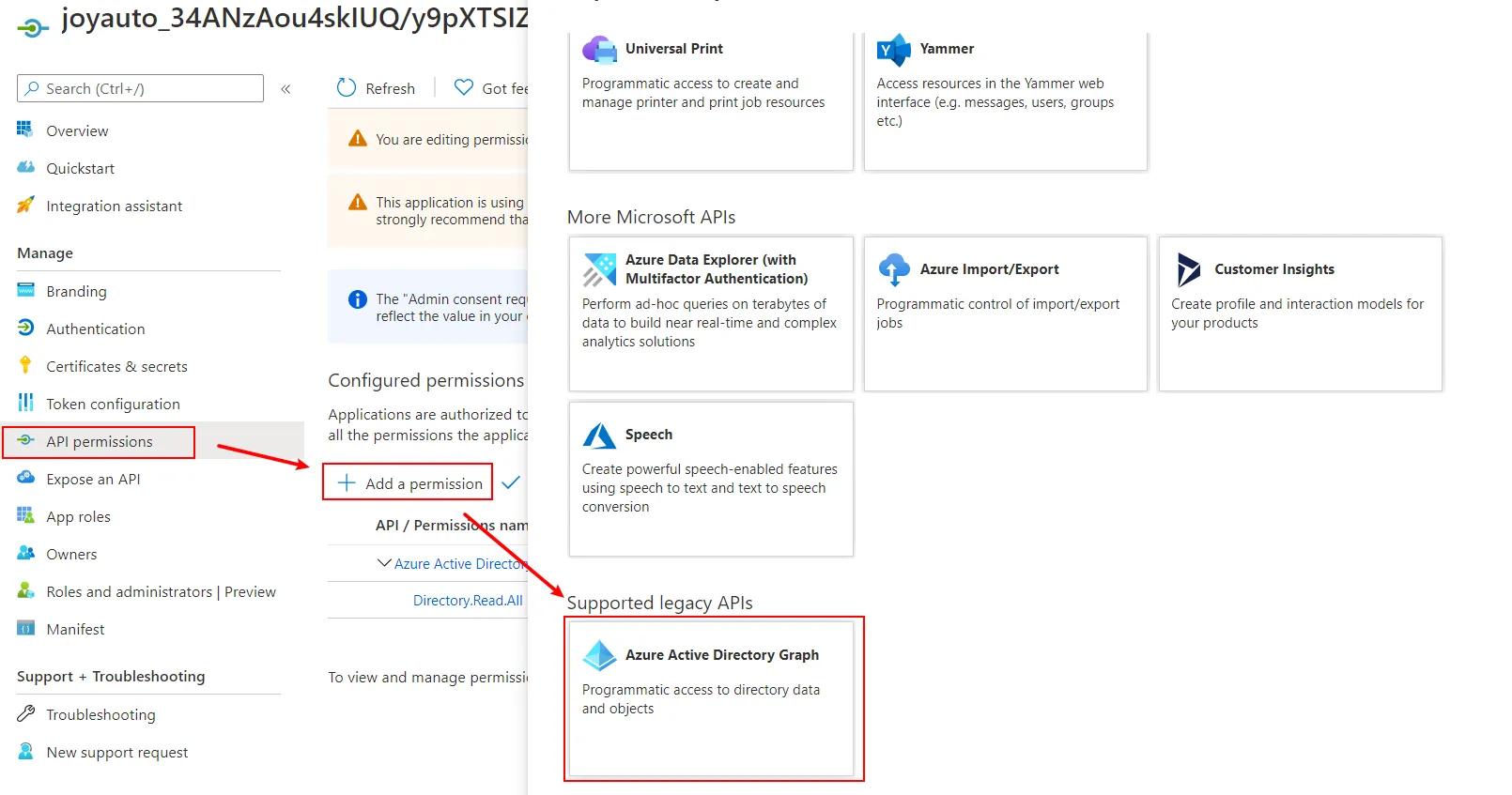Click the Customer Insights logo icon
Viewport: 1512px width, 795px height.
pos(1188,269)
